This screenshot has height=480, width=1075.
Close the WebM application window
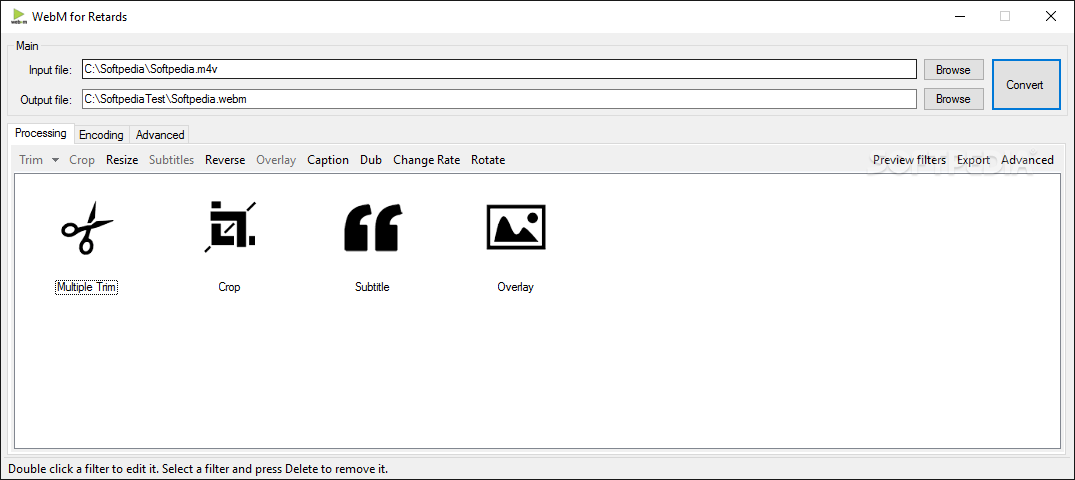tap(1050, 16)
